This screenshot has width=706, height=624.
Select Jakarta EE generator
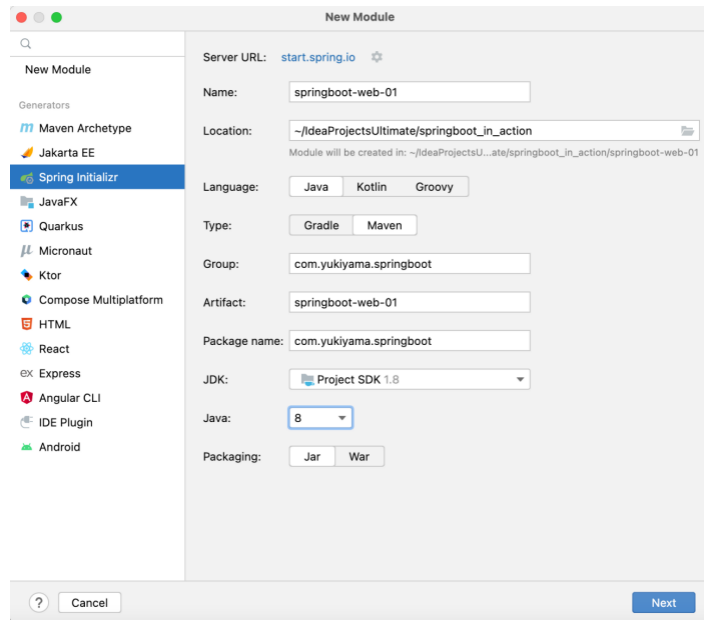tap(97, 153)
